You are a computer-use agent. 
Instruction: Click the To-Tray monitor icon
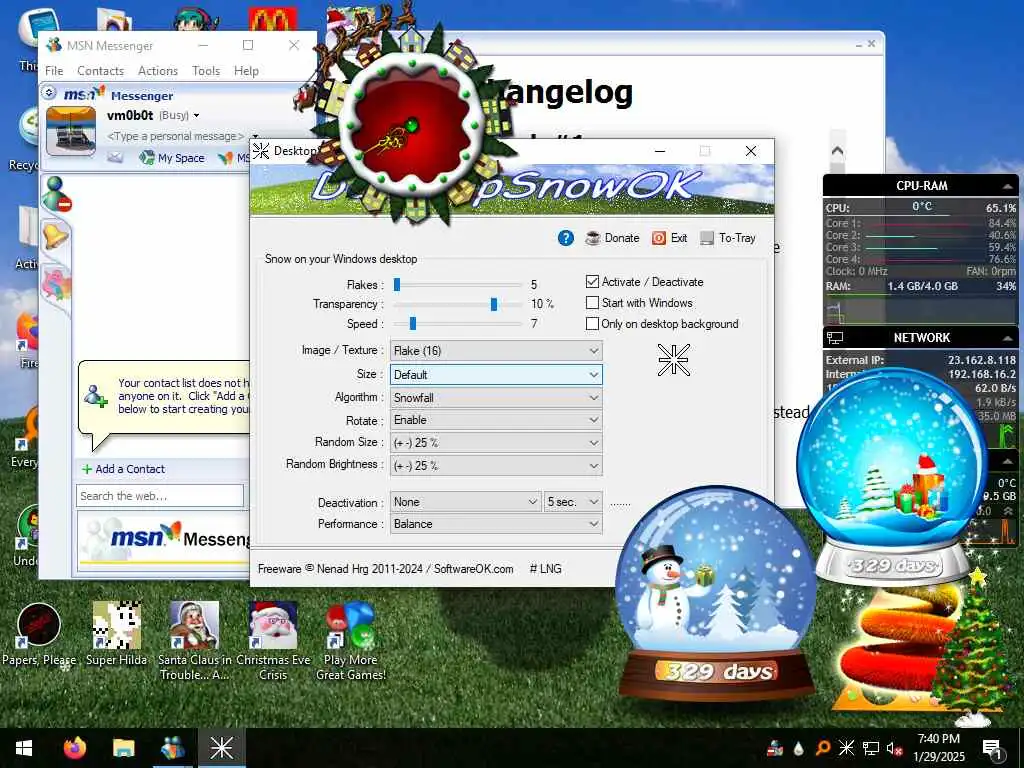click(707, 238)
